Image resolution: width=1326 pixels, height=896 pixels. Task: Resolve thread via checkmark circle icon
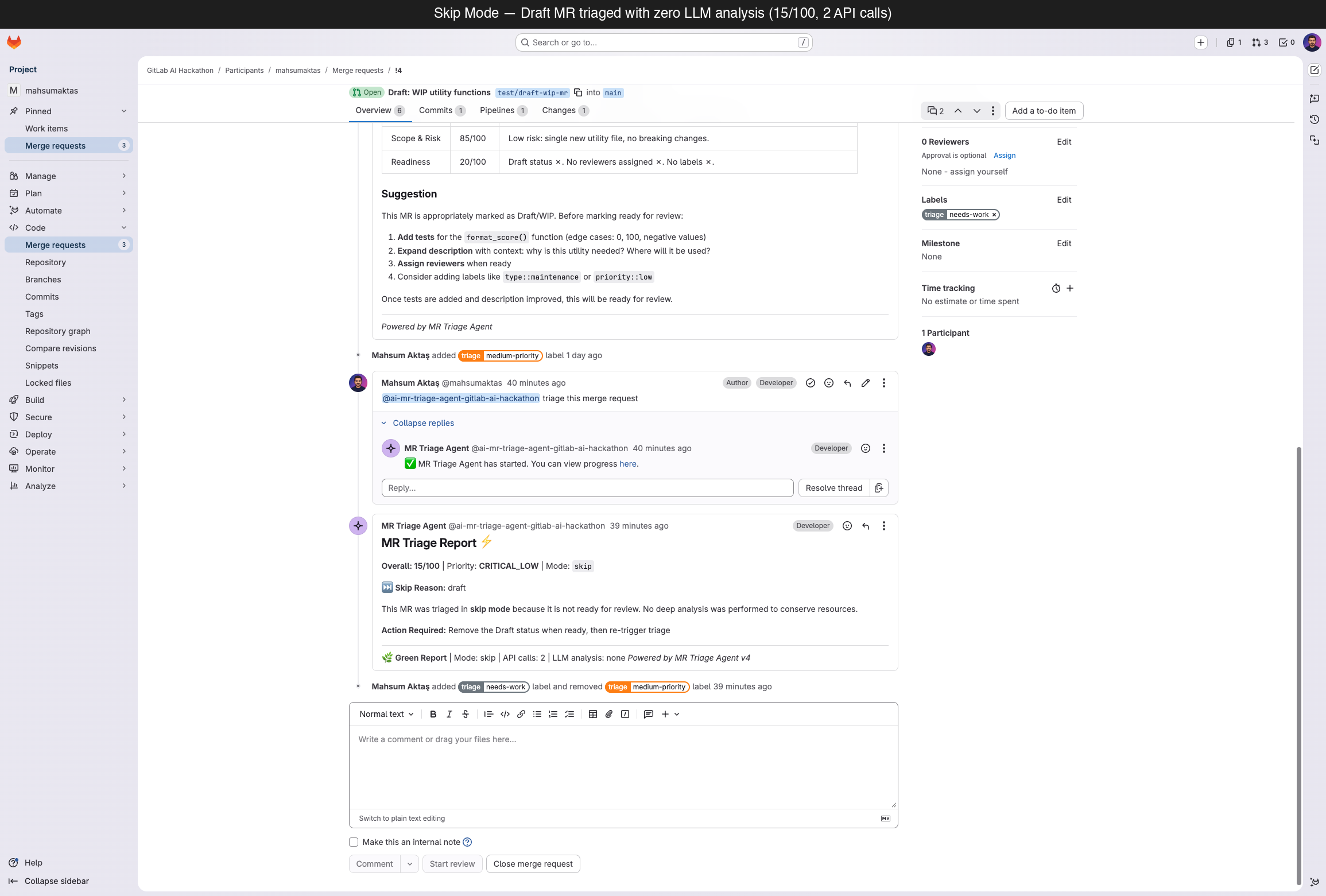pos(810,383)
